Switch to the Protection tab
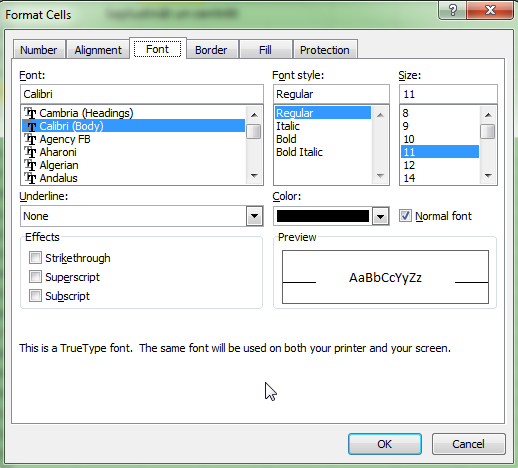 tap(325, 50)
